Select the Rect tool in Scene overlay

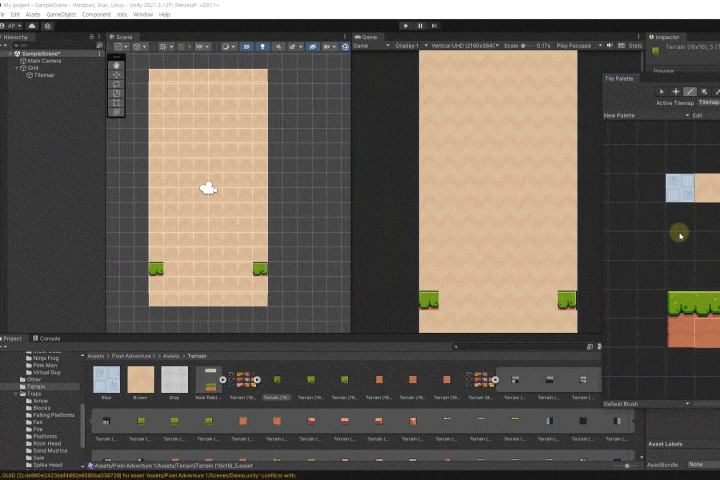tap(116, 103)
